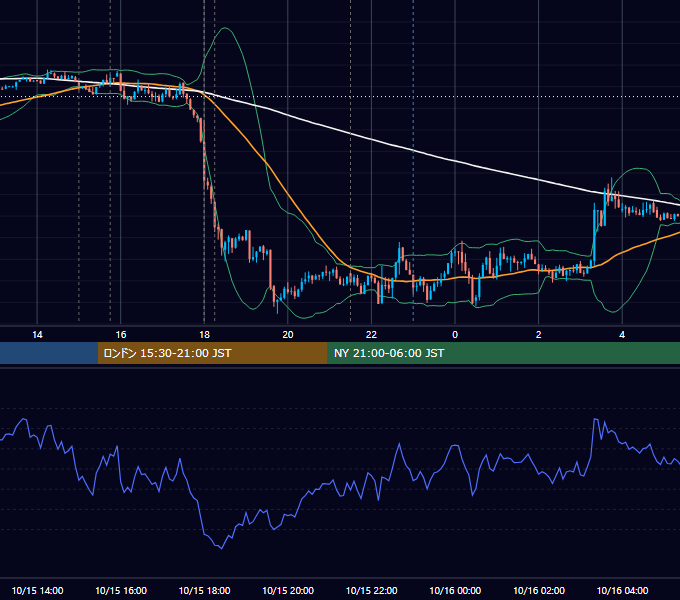This screenshot has width=680, height=600.
Task: Click the 10/16 04:00 time label
Action: tap(622, 590)
